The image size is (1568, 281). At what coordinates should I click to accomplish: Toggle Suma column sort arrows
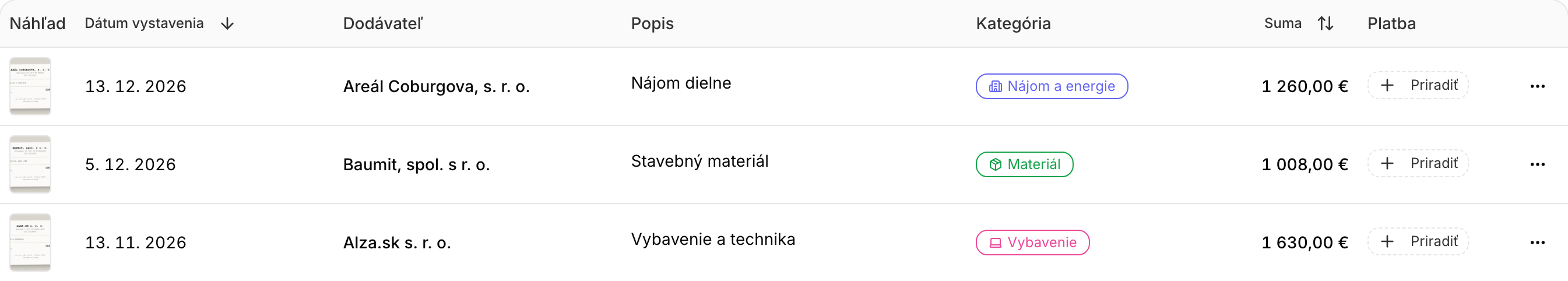click(x=1325, y=24)
